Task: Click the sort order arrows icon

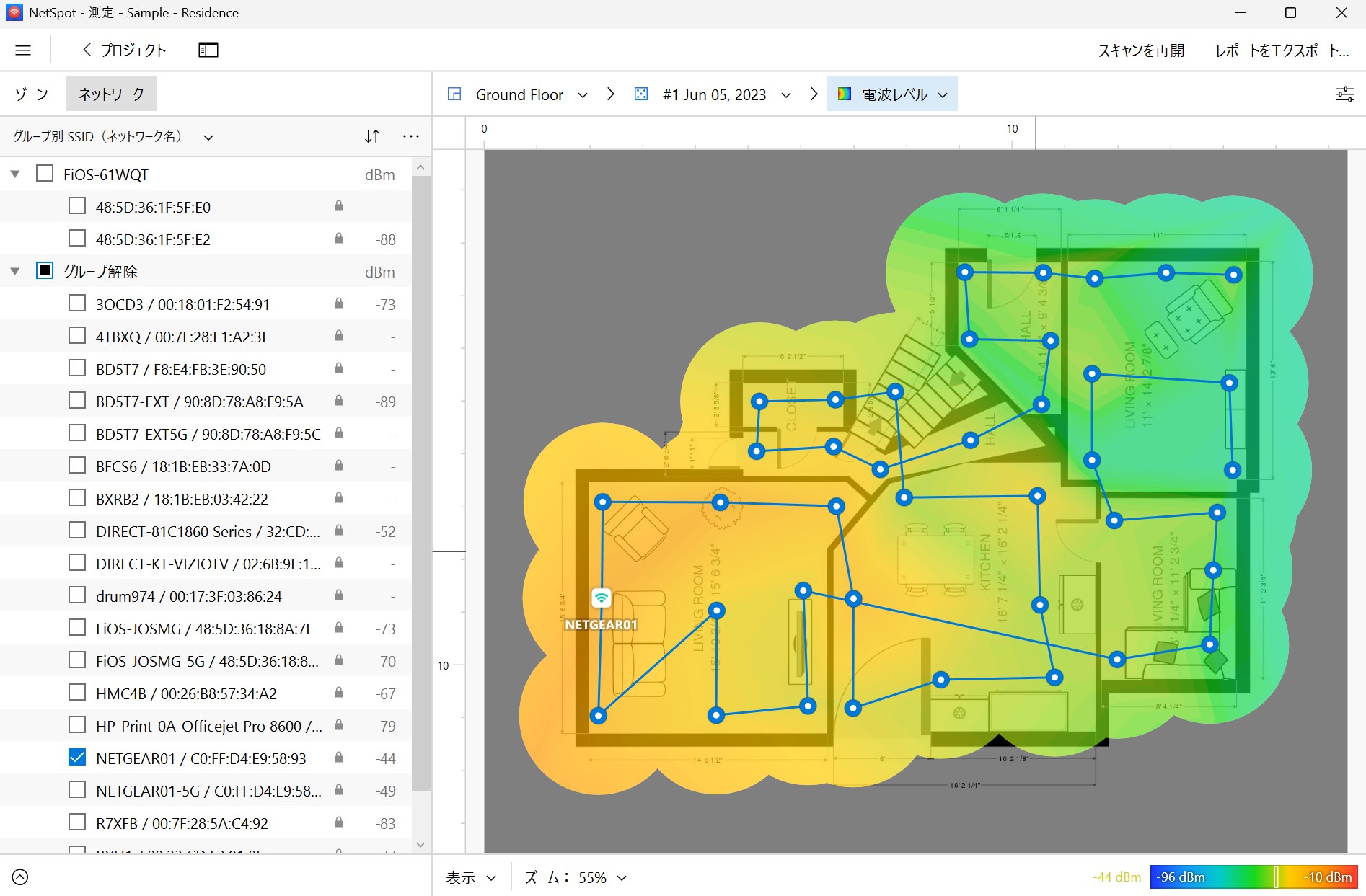Action: pos(372,136)
